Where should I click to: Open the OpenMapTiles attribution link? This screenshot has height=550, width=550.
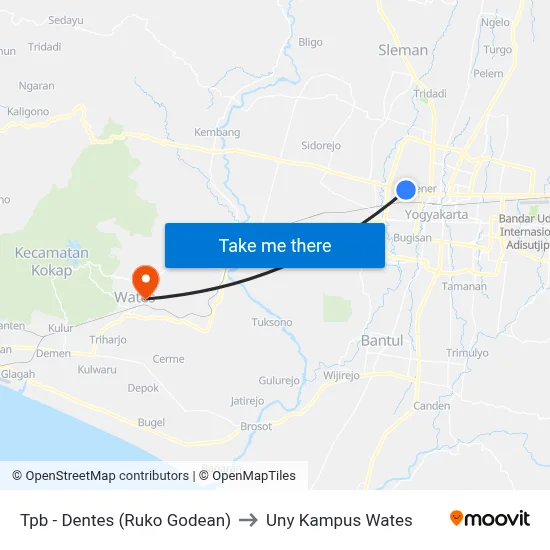248,476
